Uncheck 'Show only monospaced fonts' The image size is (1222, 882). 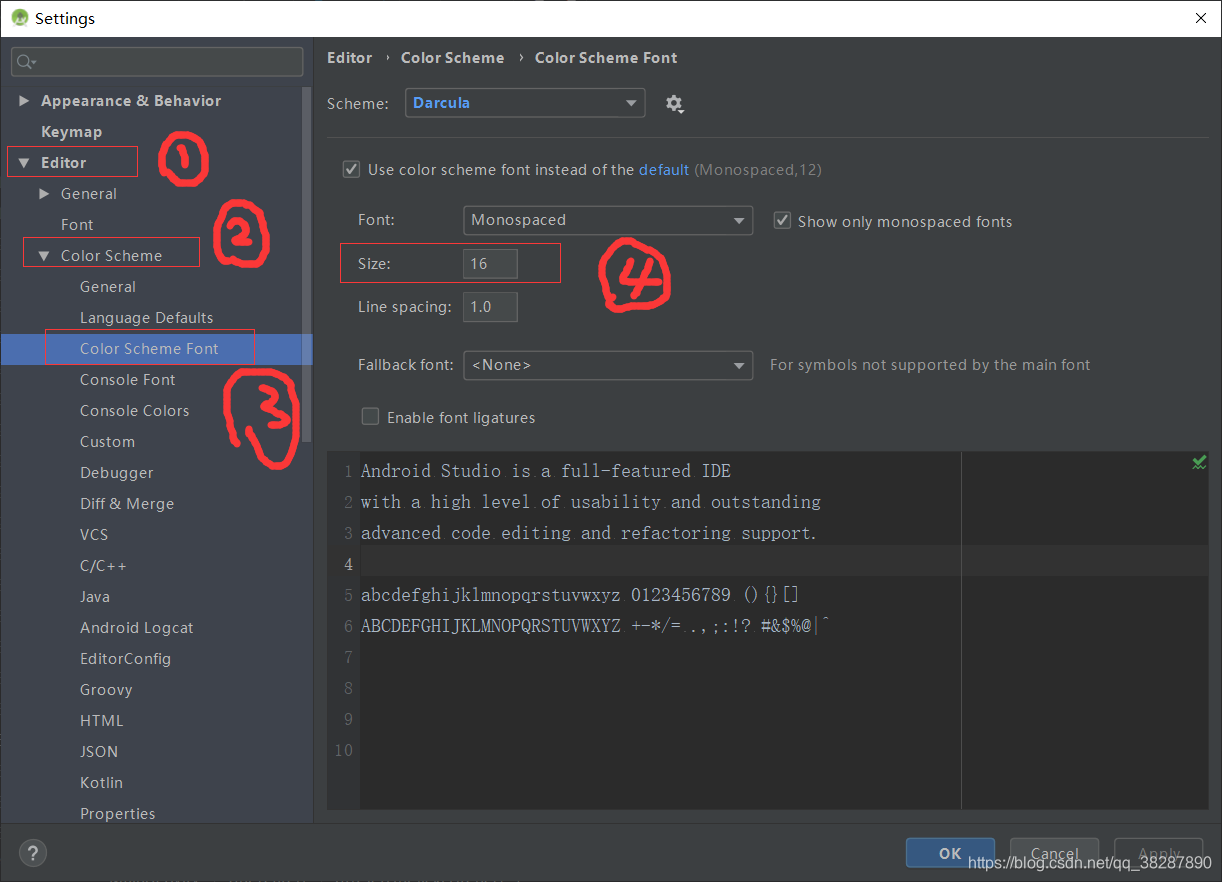point(782,222)
